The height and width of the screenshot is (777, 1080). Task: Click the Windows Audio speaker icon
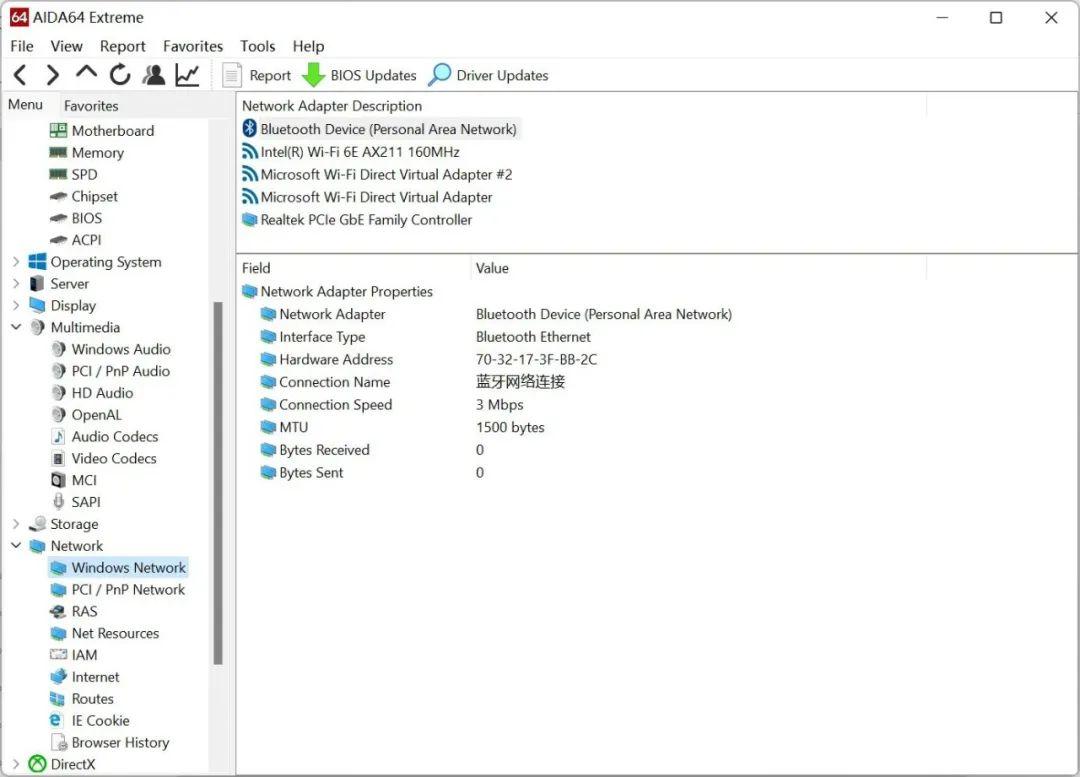[x=59, y=349]
